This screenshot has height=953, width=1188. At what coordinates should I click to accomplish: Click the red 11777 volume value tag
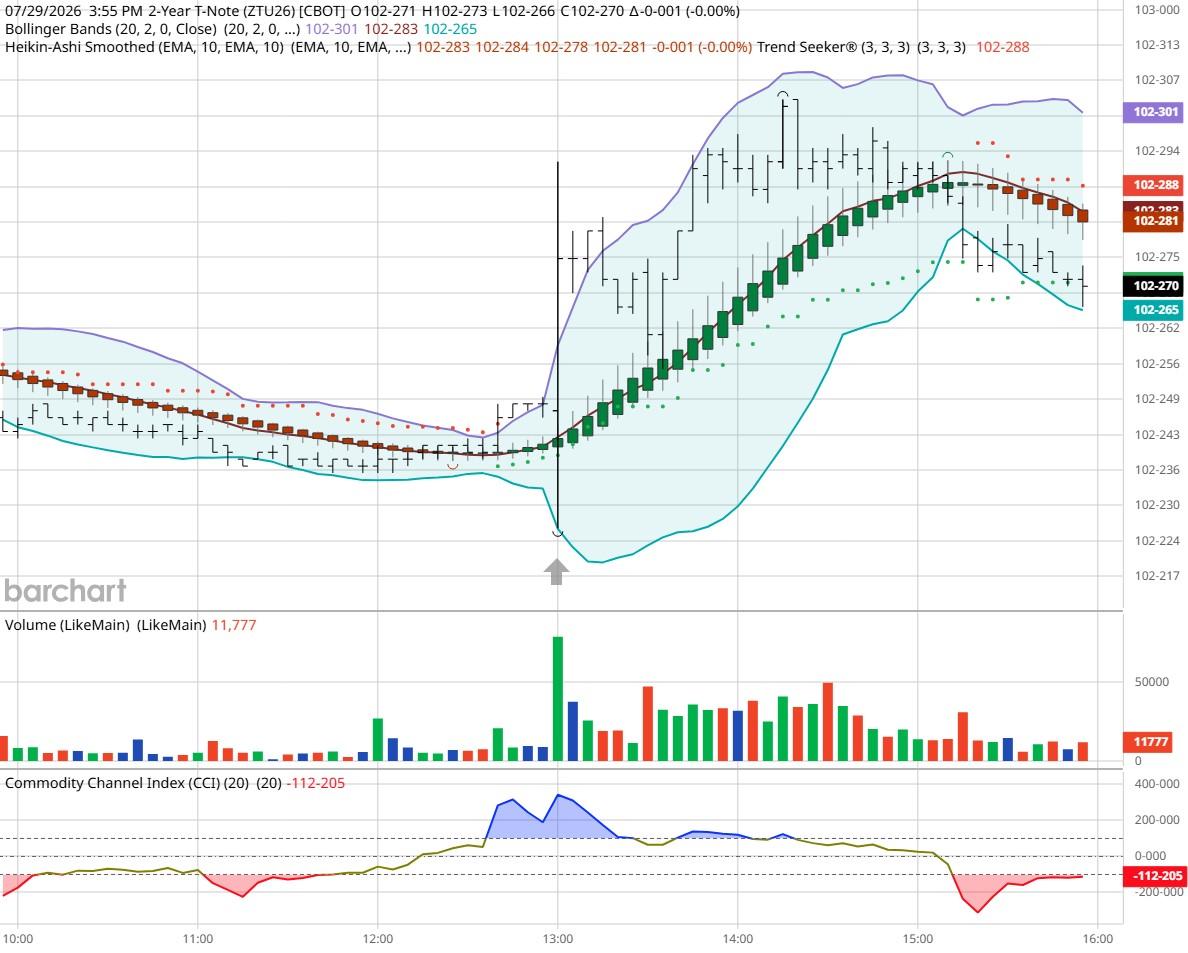[x=1151, y=742]
